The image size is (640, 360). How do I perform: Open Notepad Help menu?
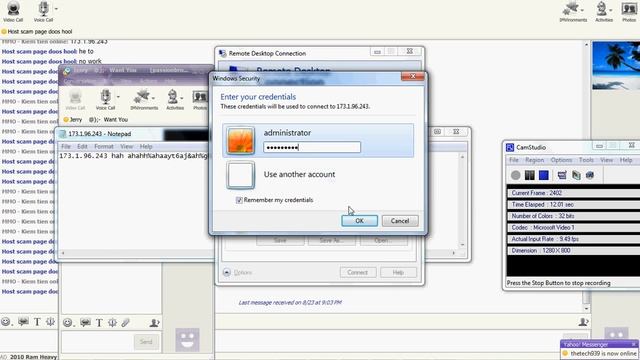coord(146,146)
